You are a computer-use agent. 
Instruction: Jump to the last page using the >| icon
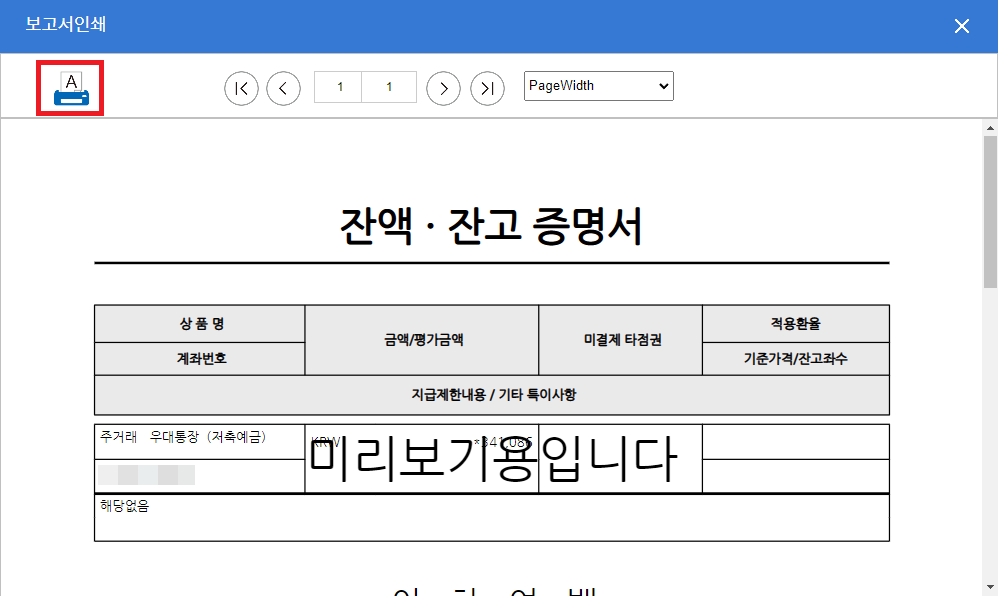pos(487,88)
